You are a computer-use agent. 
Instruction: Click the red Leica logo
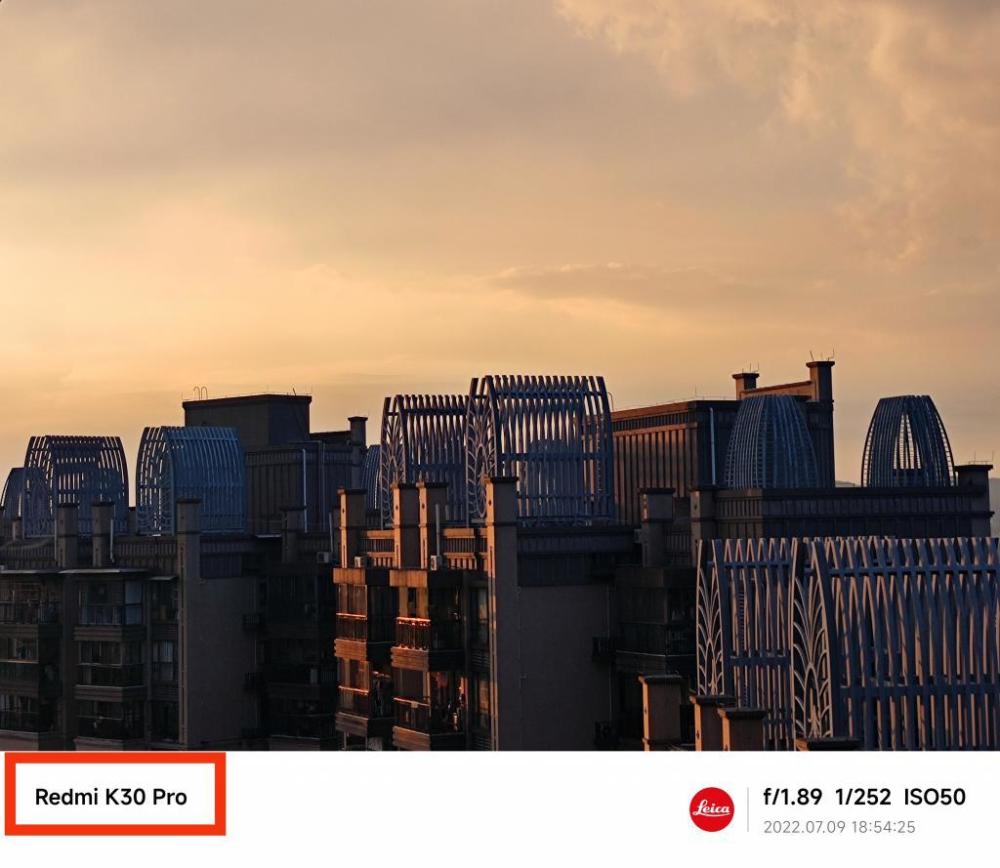pyautogui.click(x=712, y=809)
